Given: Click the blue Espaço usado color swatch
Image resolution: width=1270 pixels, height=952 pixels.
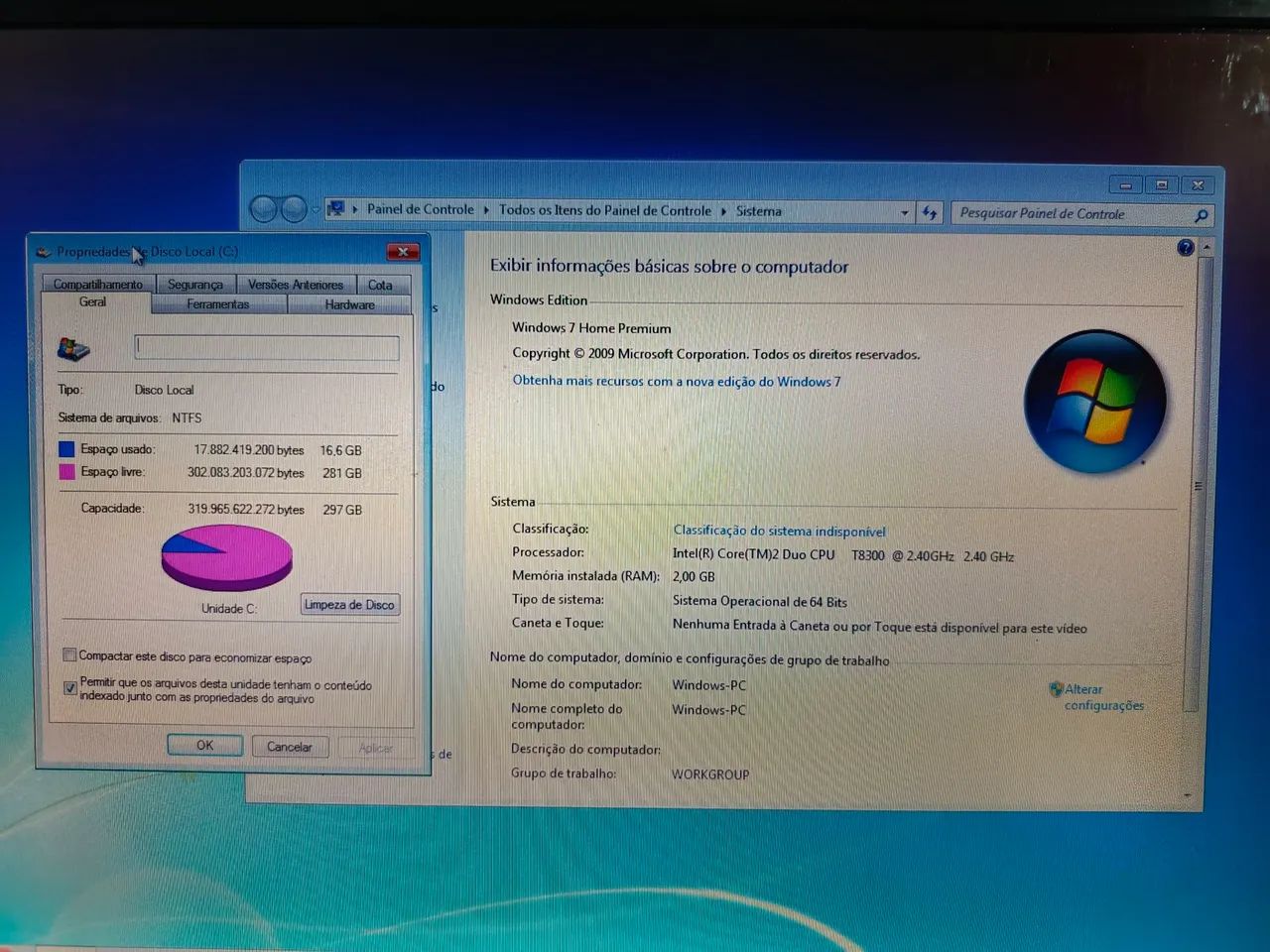Looking at the screenshot, I should pyautogui.click(x=66, y=449).
